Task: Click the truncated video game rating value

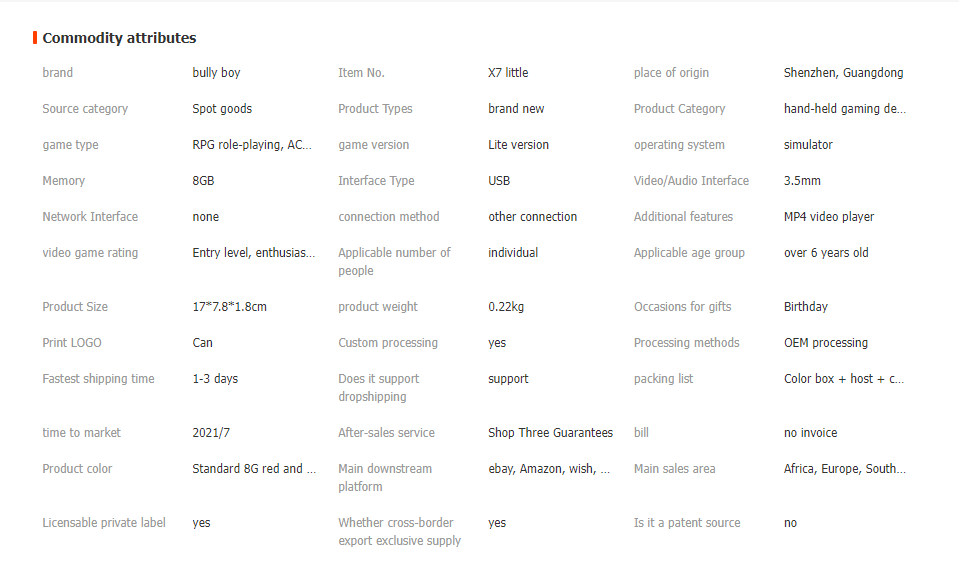Action: pos(253,253)
